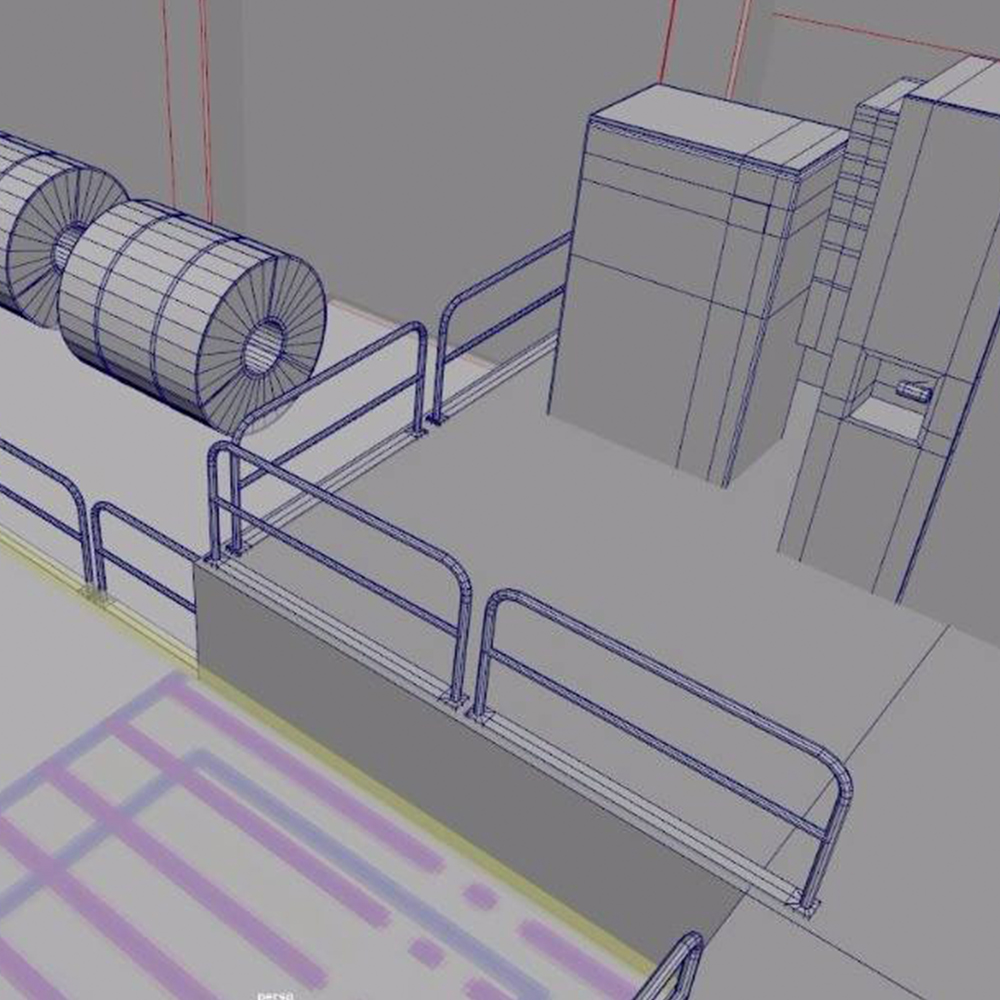Image resolution: width=1000 pixels, height=1000 pixels.
Task: Click the base plate of the longest handrail
Action: point(806,906)
